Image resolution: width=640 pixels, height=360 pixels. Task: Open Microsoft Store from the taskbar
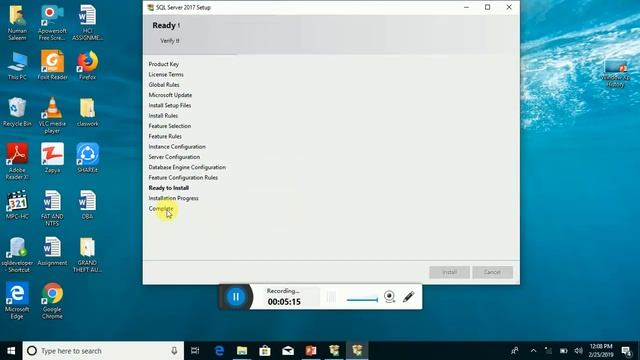pyautogui.click(x=265, y=351)
